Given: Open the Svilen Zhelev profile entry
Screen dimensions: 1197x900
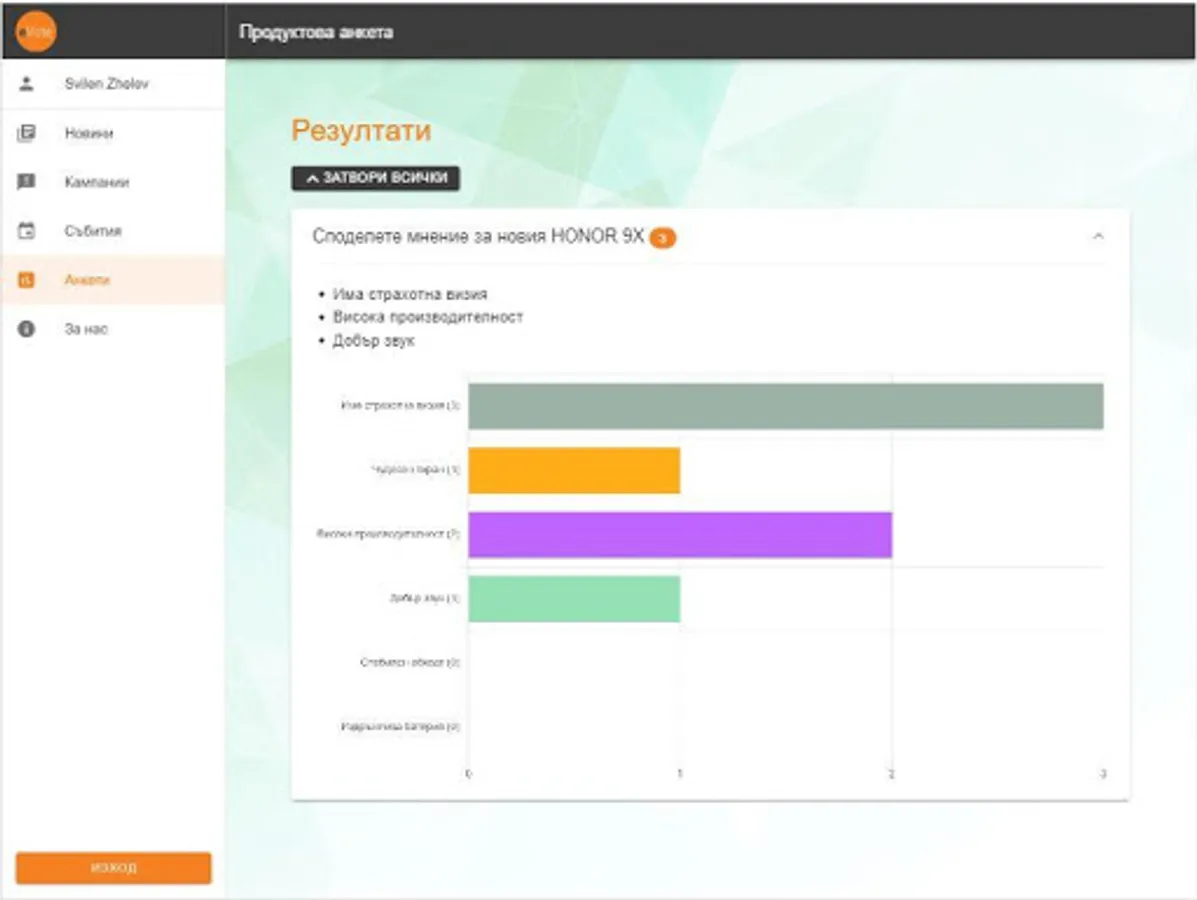Looking at the screenshot, I should coord(113,84).
